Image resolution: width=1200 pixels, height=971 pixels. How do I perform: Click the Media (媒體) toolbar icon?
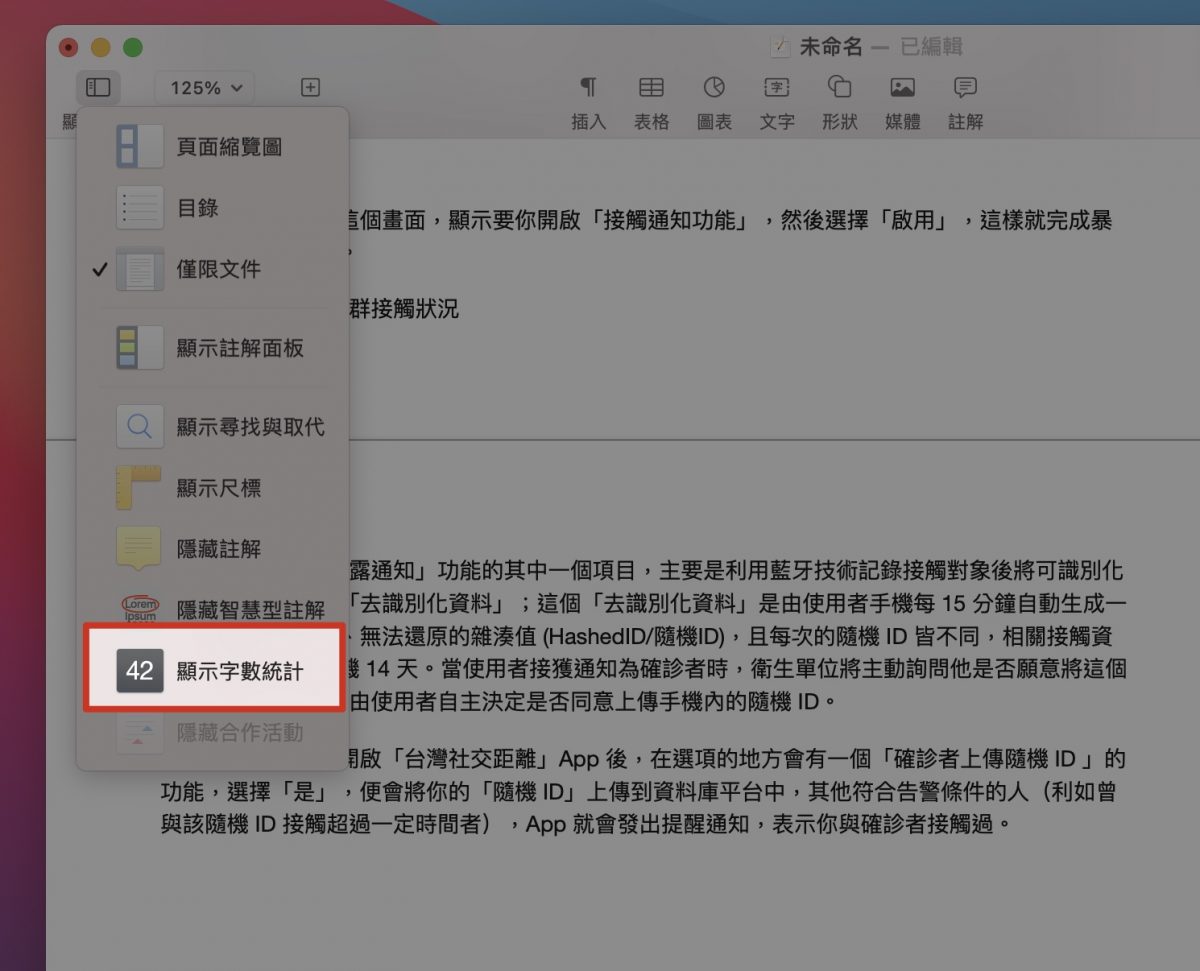(902, 87)
